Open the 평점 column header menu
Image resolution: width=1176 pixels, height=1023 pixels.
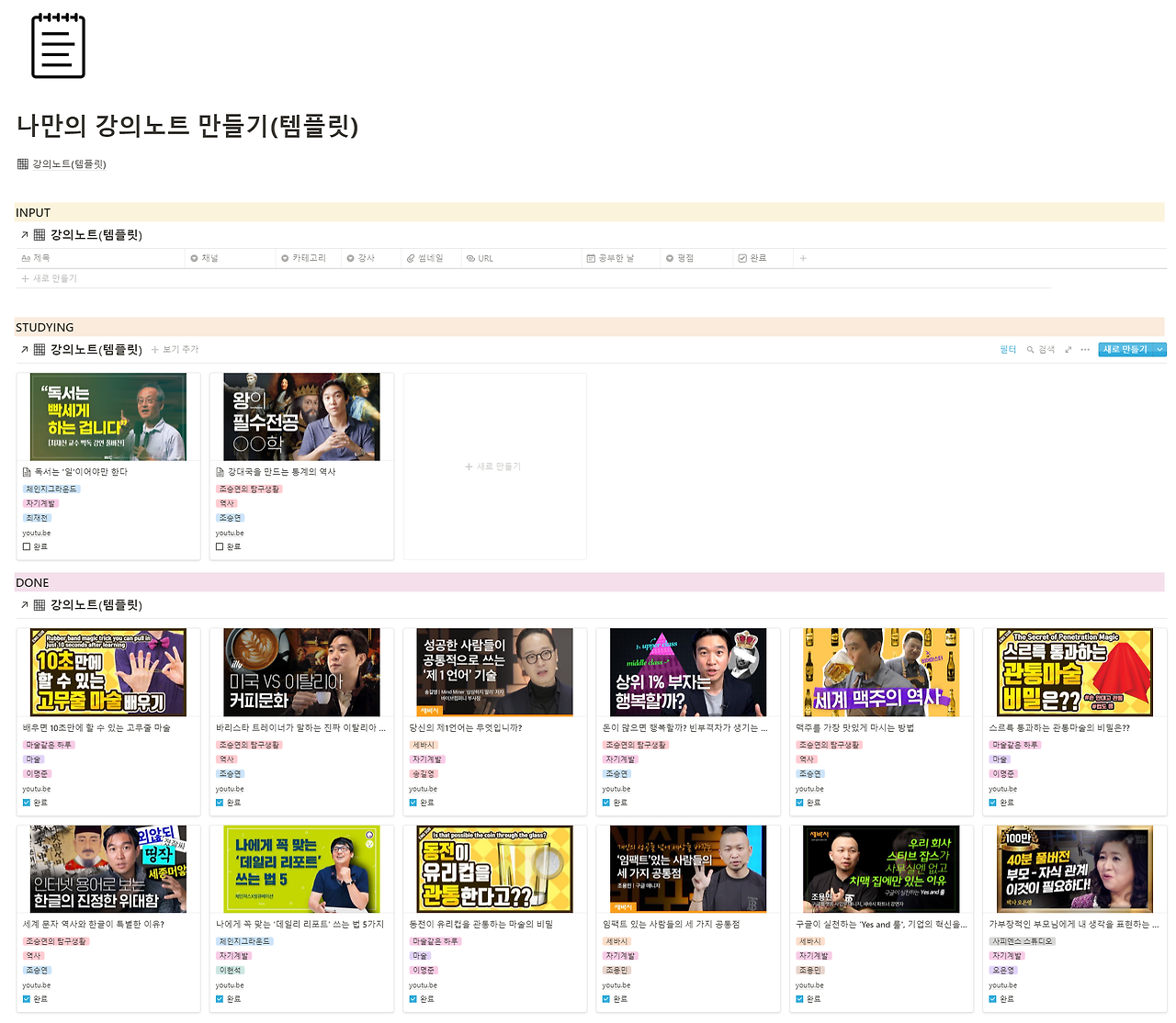coord(696,258)
